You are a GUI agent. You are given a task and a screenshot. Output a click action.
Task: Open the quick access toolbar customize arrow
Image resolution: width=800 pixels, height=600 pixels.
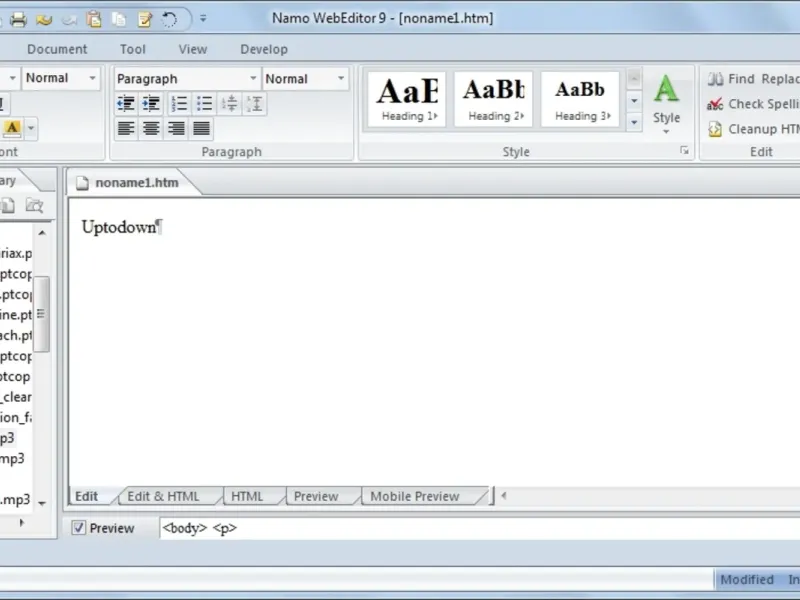coord(203,19)
